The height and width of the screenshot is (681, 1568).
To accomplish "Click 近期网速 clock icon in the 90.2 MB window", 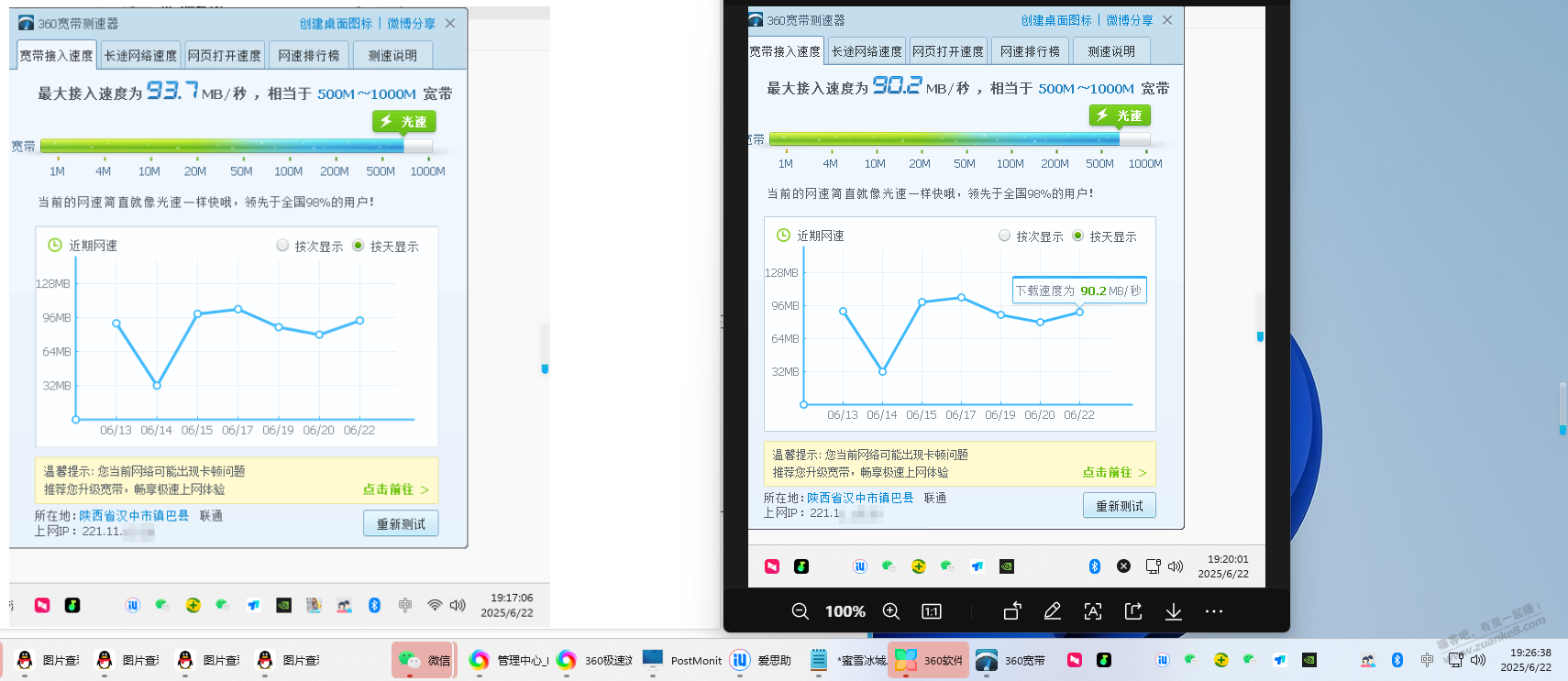I will (x=783, y=235).
